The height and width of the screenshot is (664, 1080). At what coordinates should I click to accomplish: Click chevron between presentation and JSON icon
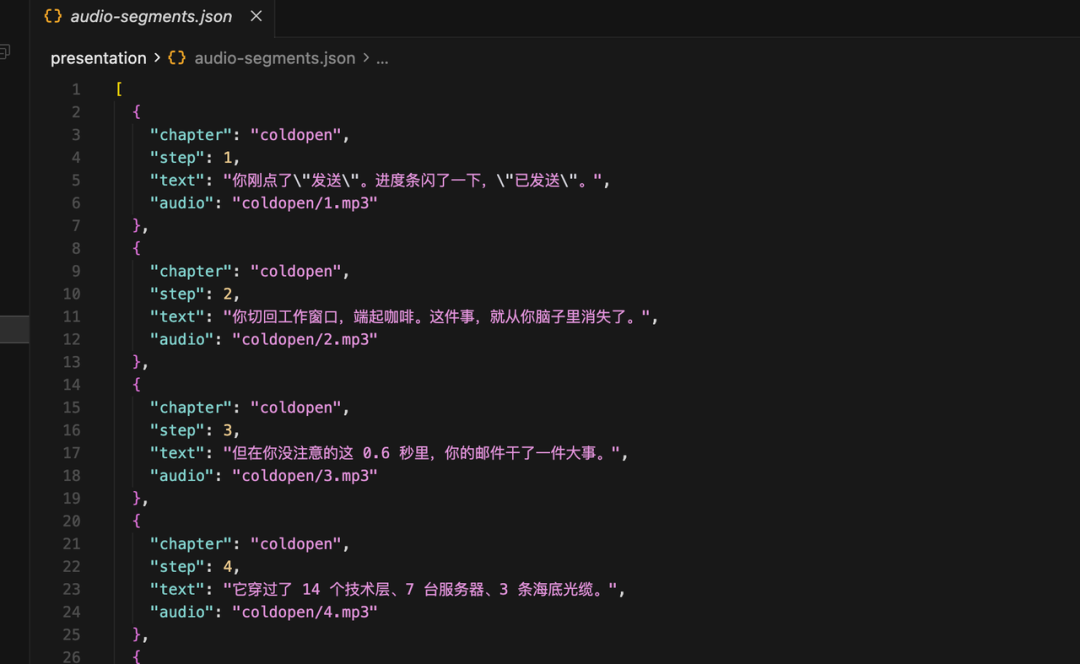[157, 58]
